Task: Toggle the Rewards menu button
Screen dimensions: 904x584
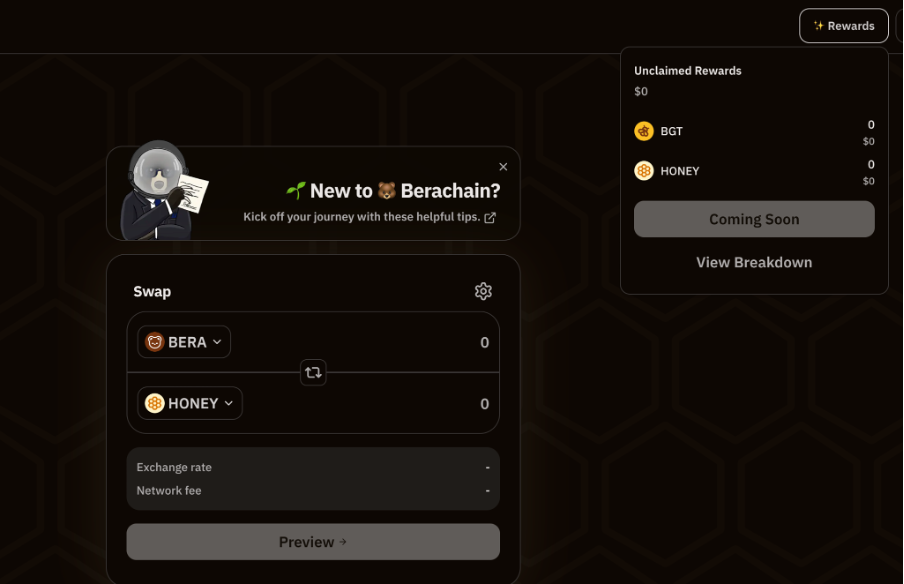Action: 844,26
